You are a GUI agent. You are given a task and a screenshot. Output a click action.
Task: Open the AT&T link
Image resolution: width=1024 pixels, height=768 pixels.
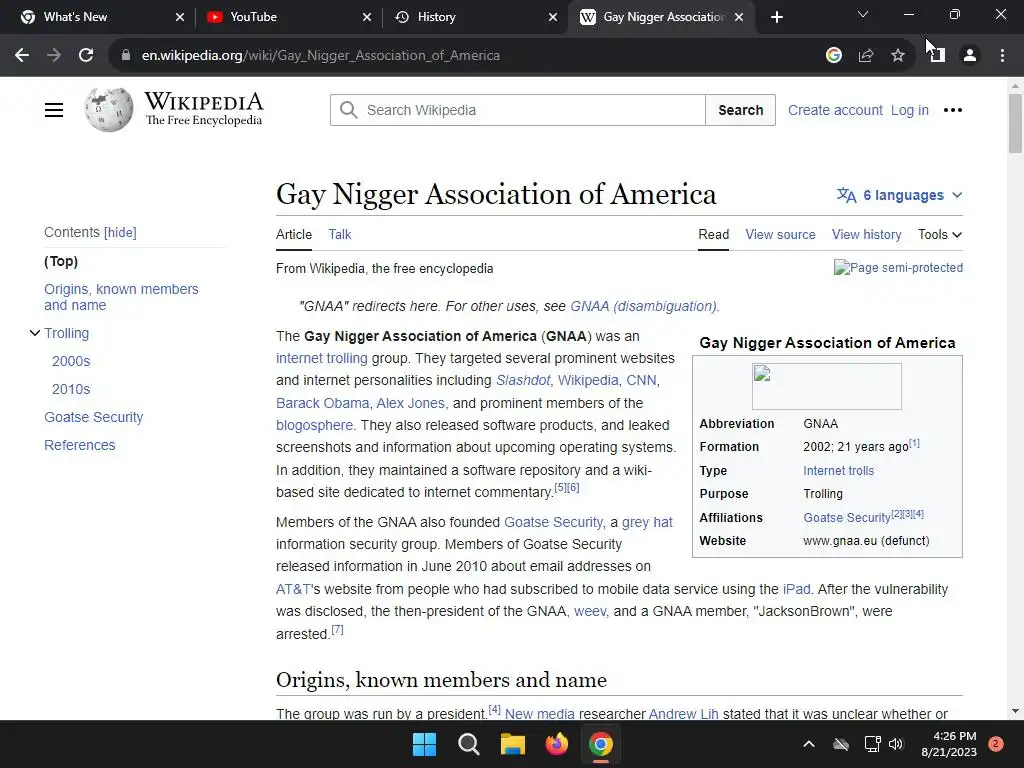293,589
